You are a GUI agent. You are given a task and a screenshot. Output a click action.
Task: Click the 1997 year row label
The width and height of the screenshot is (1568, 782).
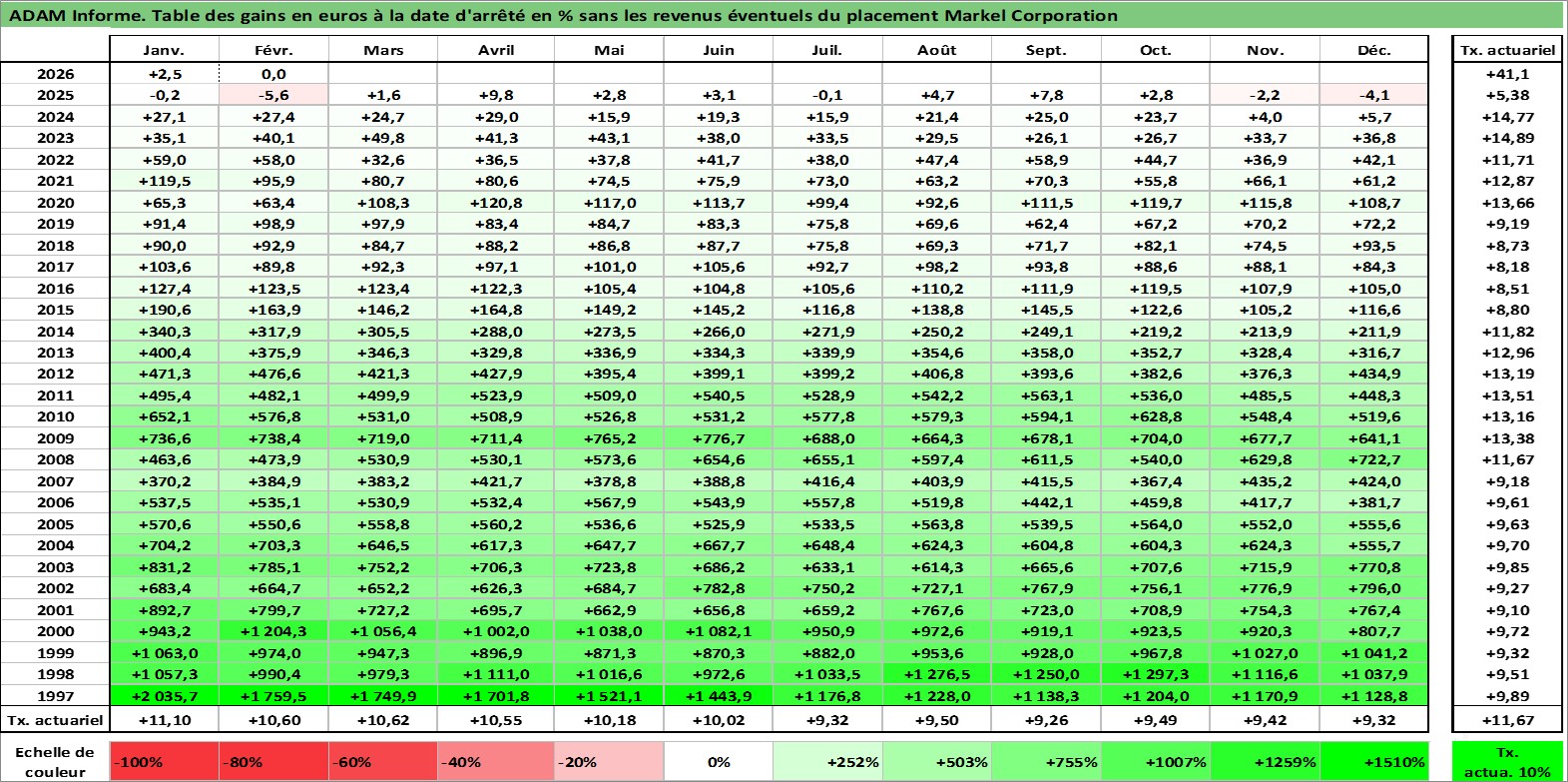[55, 696]
